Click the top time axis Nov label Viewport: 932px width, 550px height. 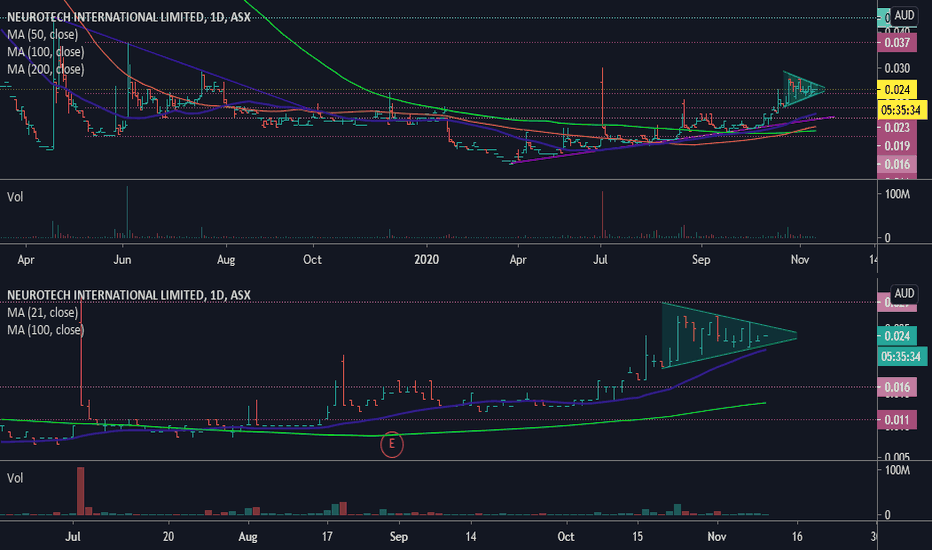click(x=800, y=259)
